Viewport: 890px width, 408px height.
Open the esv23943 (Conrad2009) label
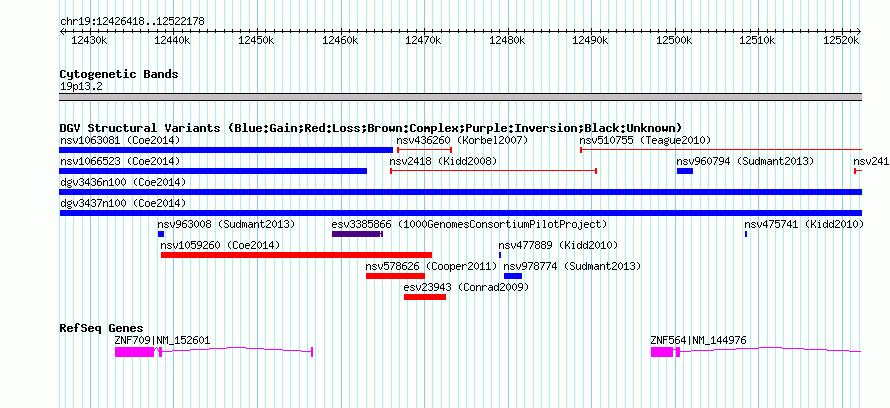(x=466, y=287)
